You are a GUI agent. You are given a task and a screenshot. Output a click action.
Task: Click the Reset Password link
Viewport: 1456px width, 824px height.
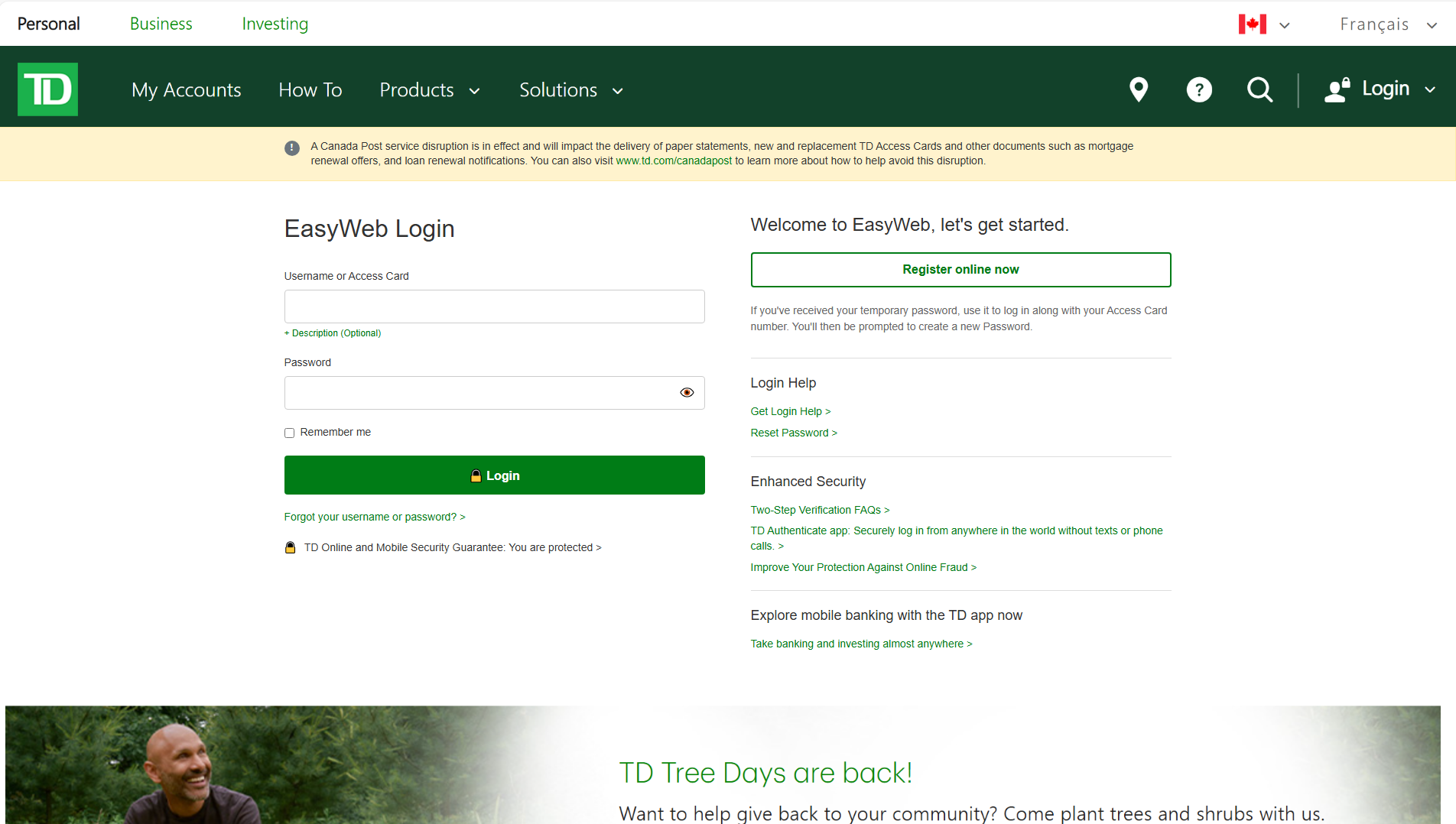pos(794,433)
